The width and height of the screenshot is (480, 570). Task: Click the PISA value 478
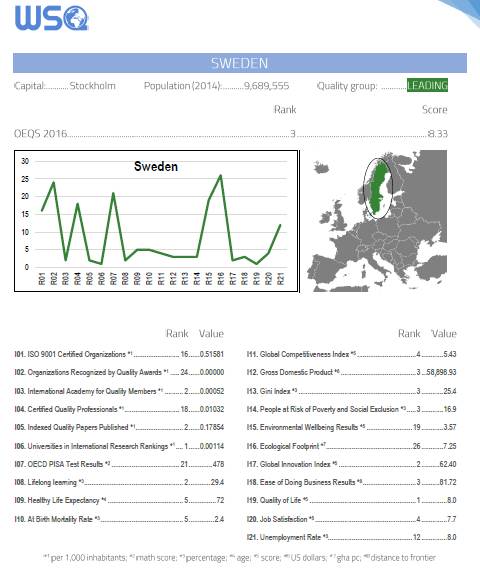click(218, 464)
